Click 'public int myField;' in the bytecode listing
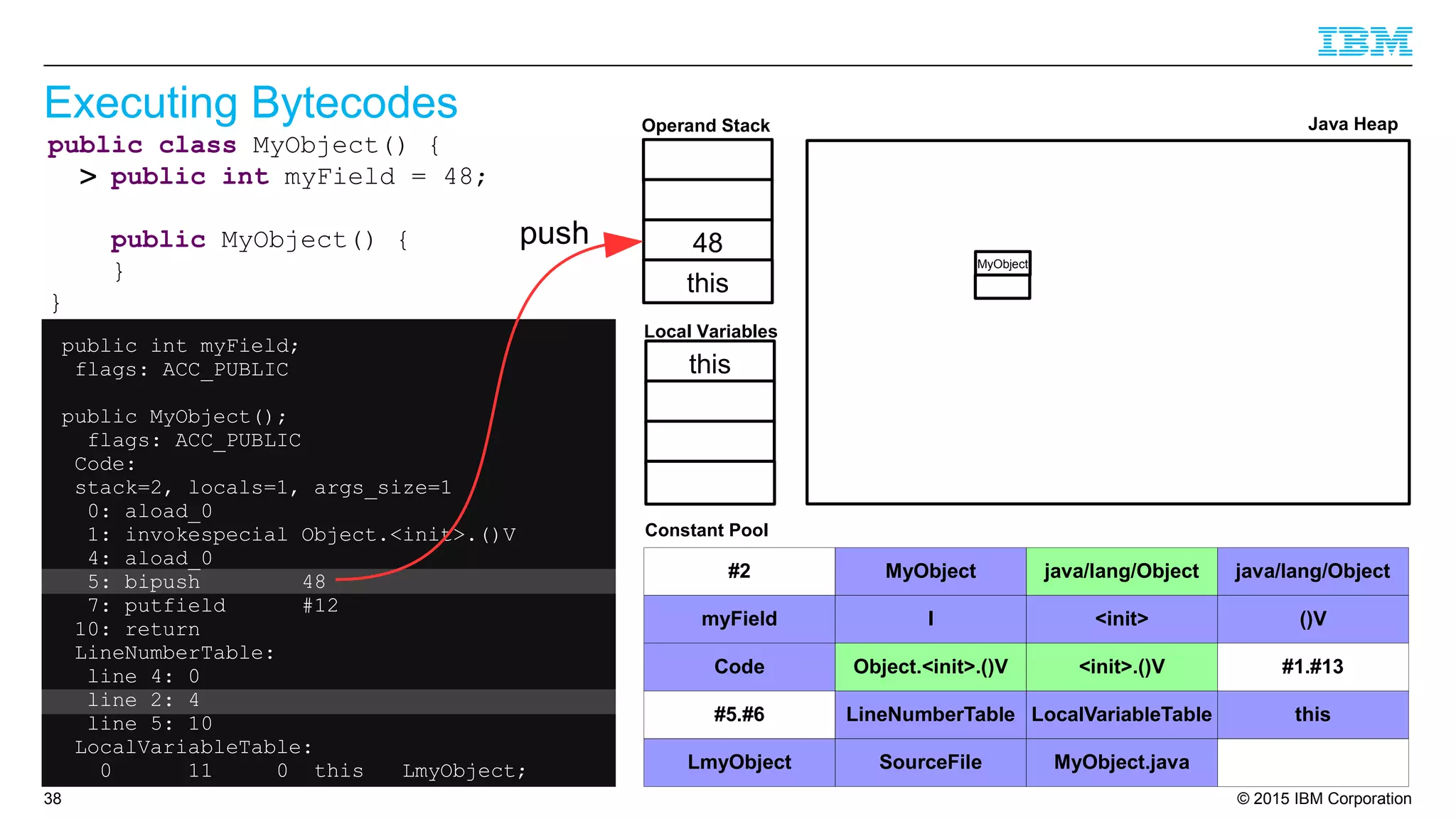Viewport: 1456px width, 819px height. [x=180, y=346]
